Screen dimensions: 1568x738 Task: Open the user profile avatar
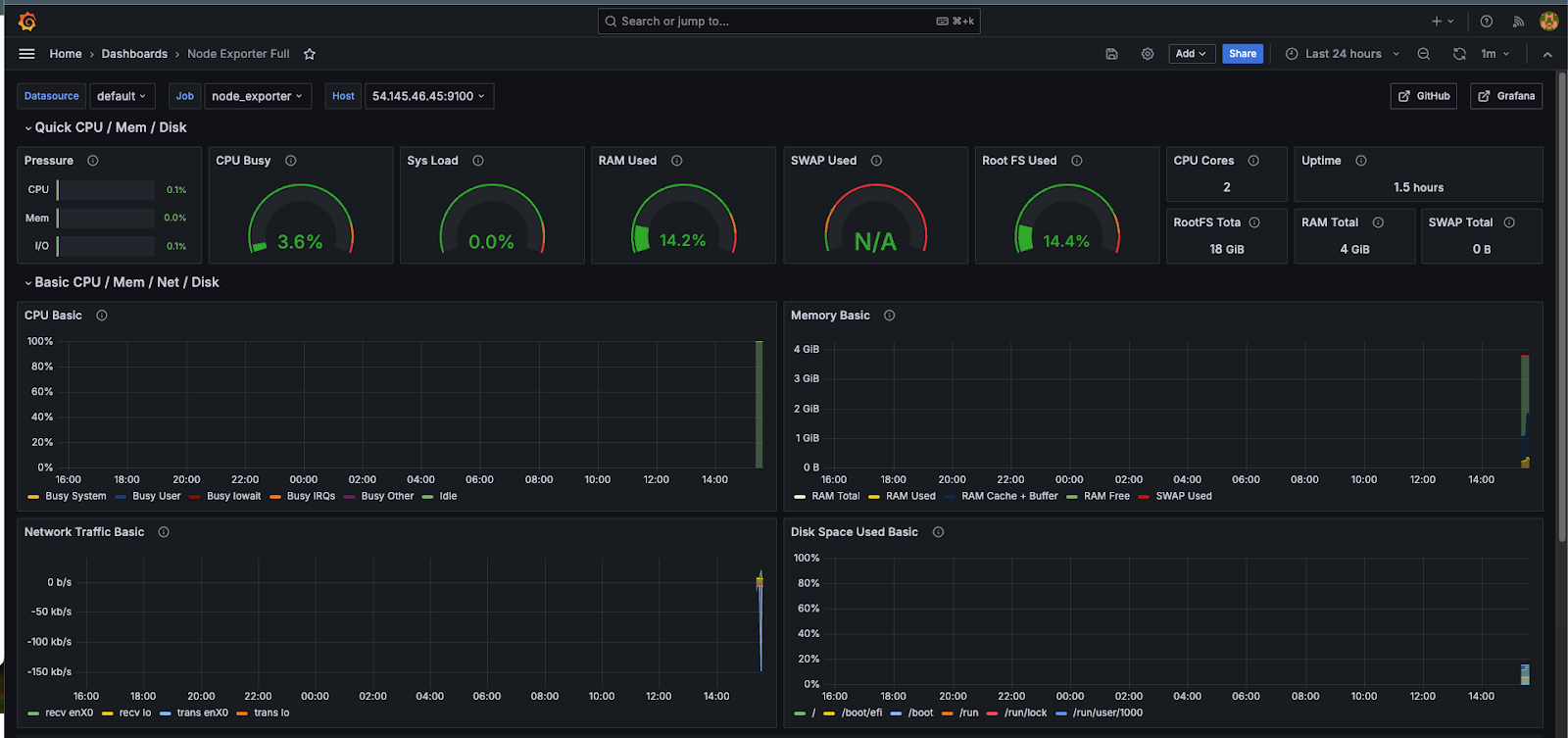[1549, 21]
